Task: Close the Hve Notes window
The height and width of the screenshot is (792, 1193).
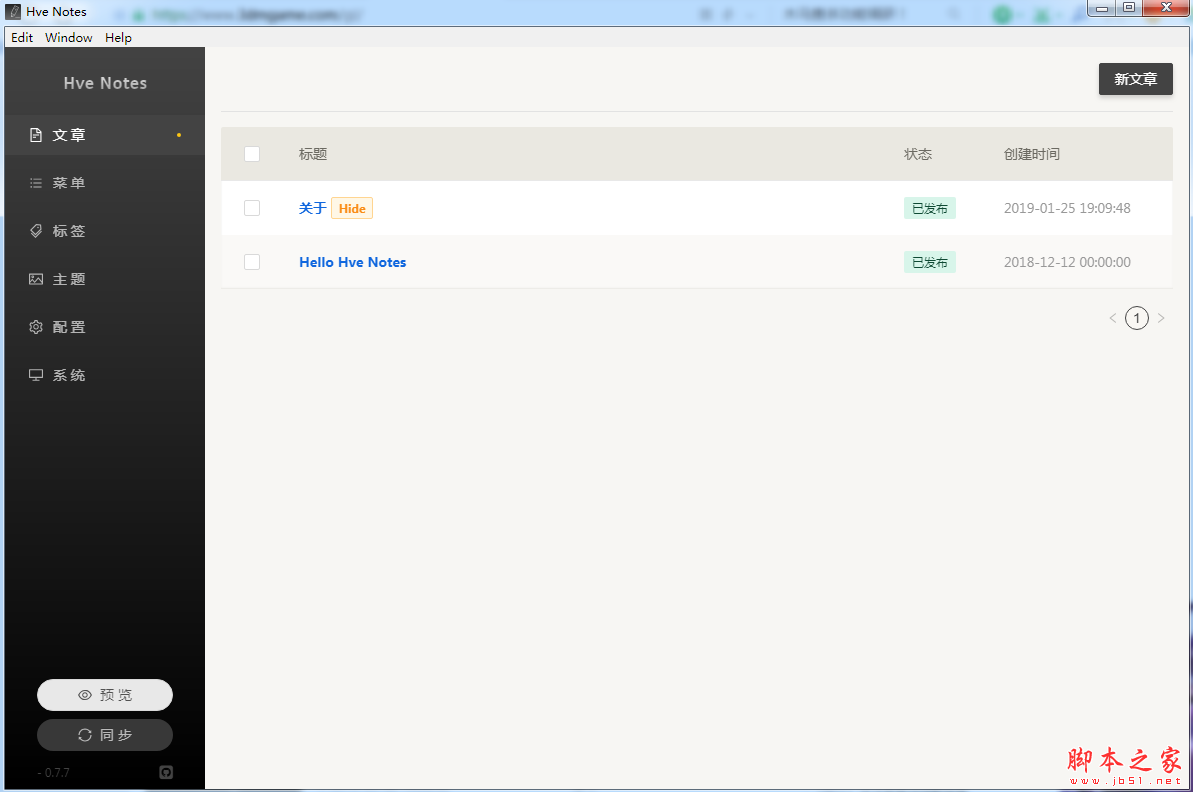Action: pyautogui.click(x=1166, y=8)
